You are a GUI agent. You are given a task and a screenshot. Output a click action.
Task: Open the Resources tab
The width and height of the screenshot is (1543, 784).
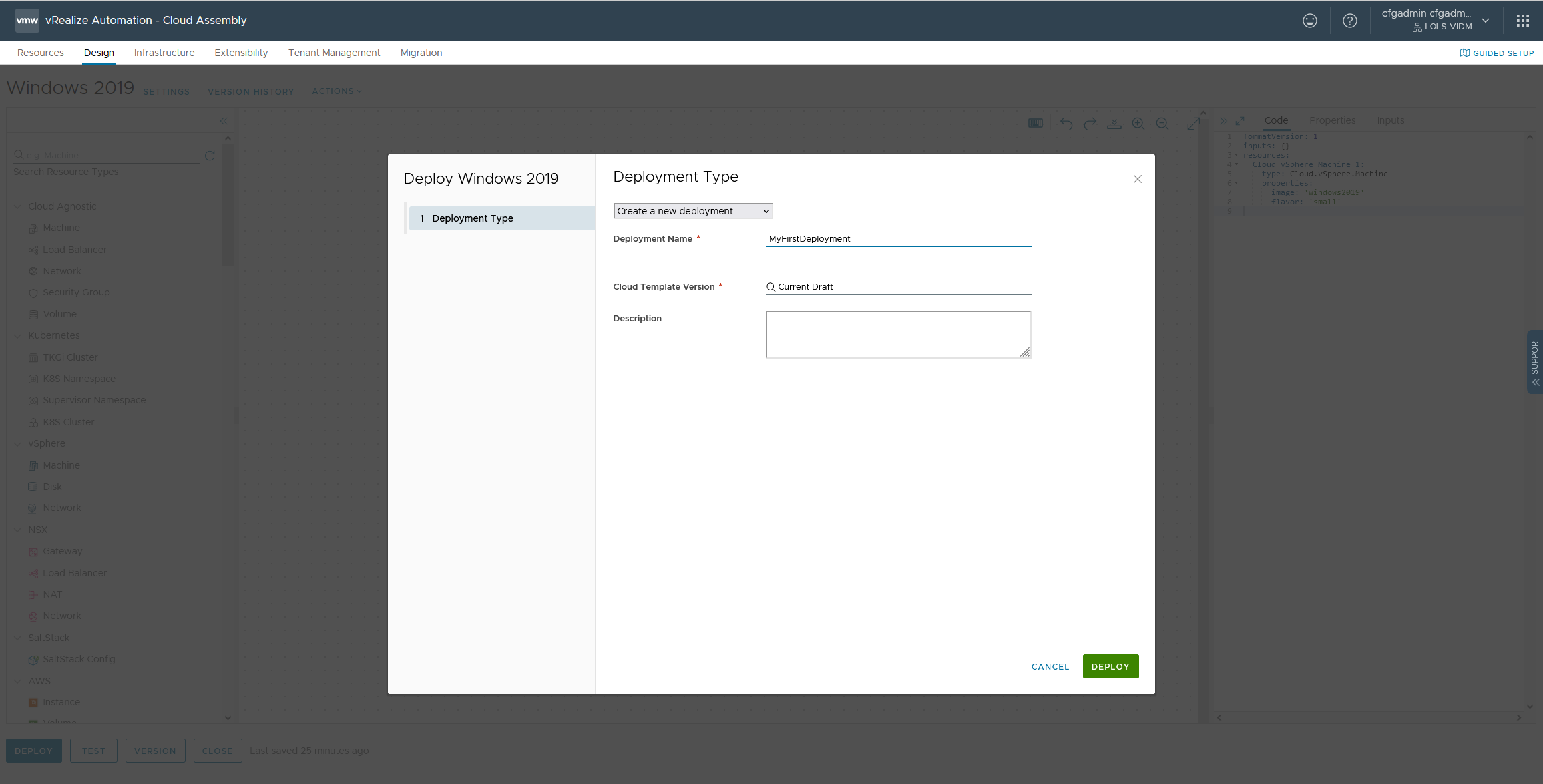click(x=41, y=53)
